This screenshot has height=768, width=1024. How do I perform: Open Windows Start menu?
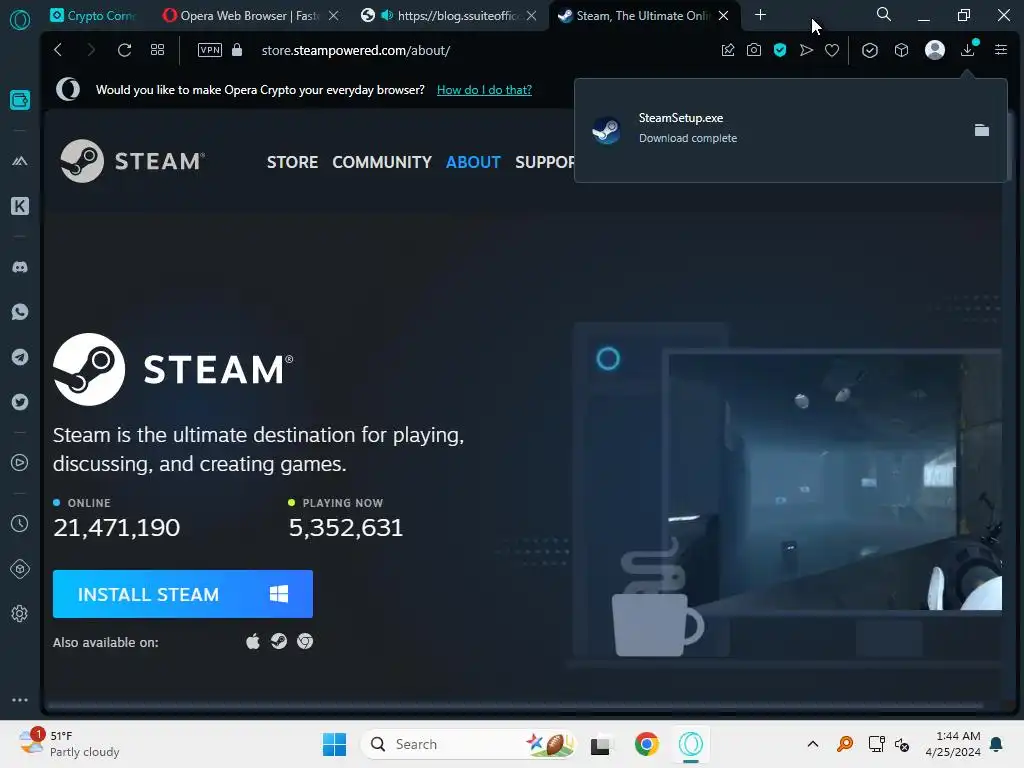334,744
